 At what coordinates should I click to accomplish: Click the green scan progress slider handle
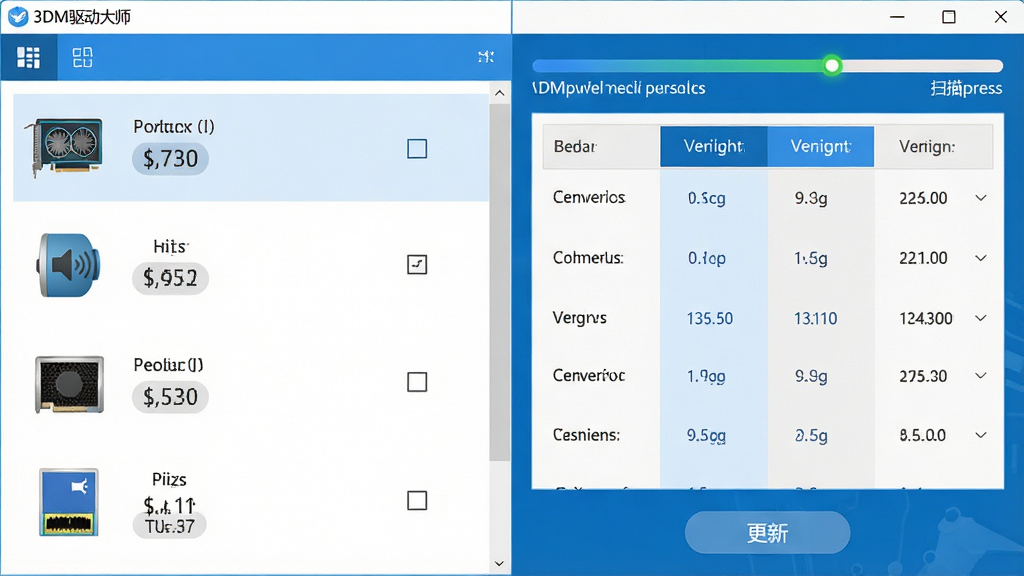pyautogui.click(x=832, y=65)
